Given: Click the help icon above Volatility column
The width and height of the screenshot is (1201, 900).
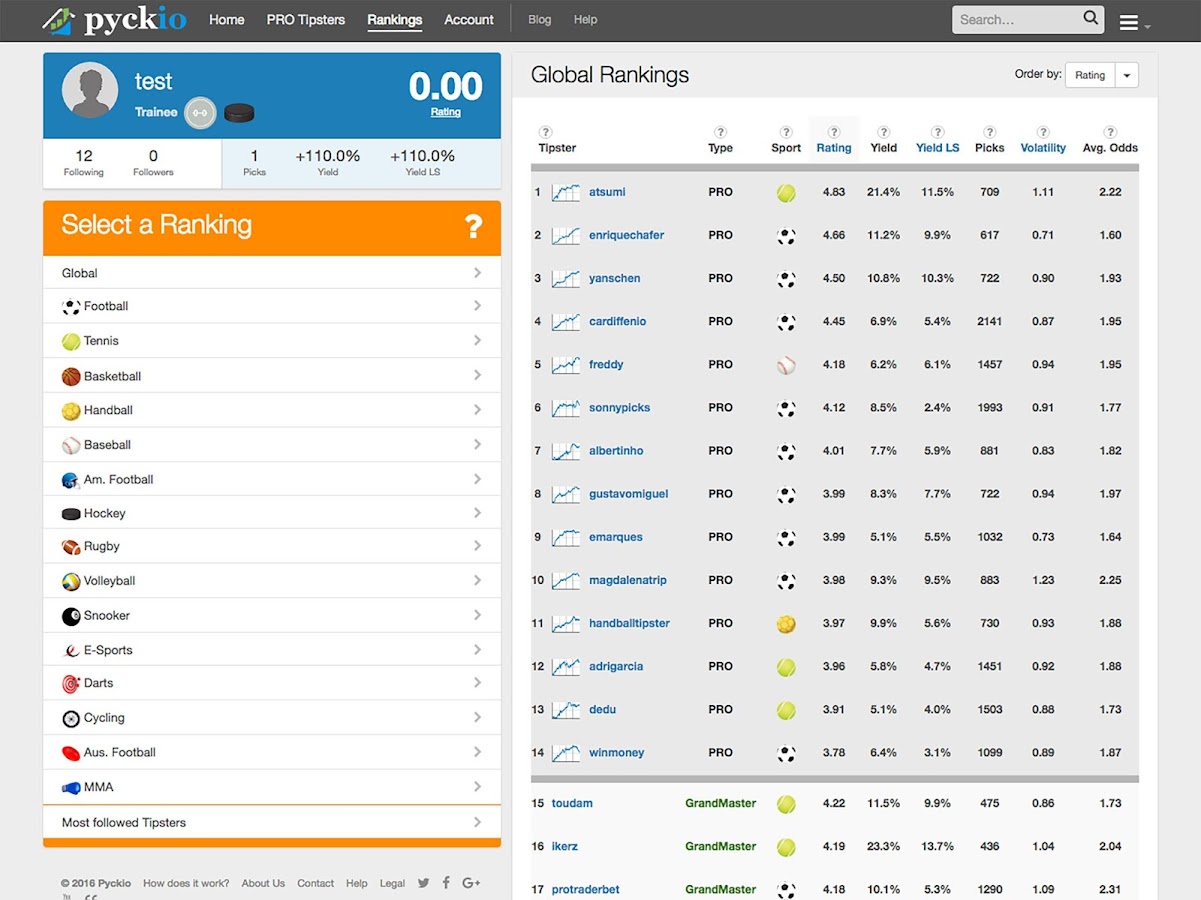Looking at the screenshot, I should tap(1043, 132).
